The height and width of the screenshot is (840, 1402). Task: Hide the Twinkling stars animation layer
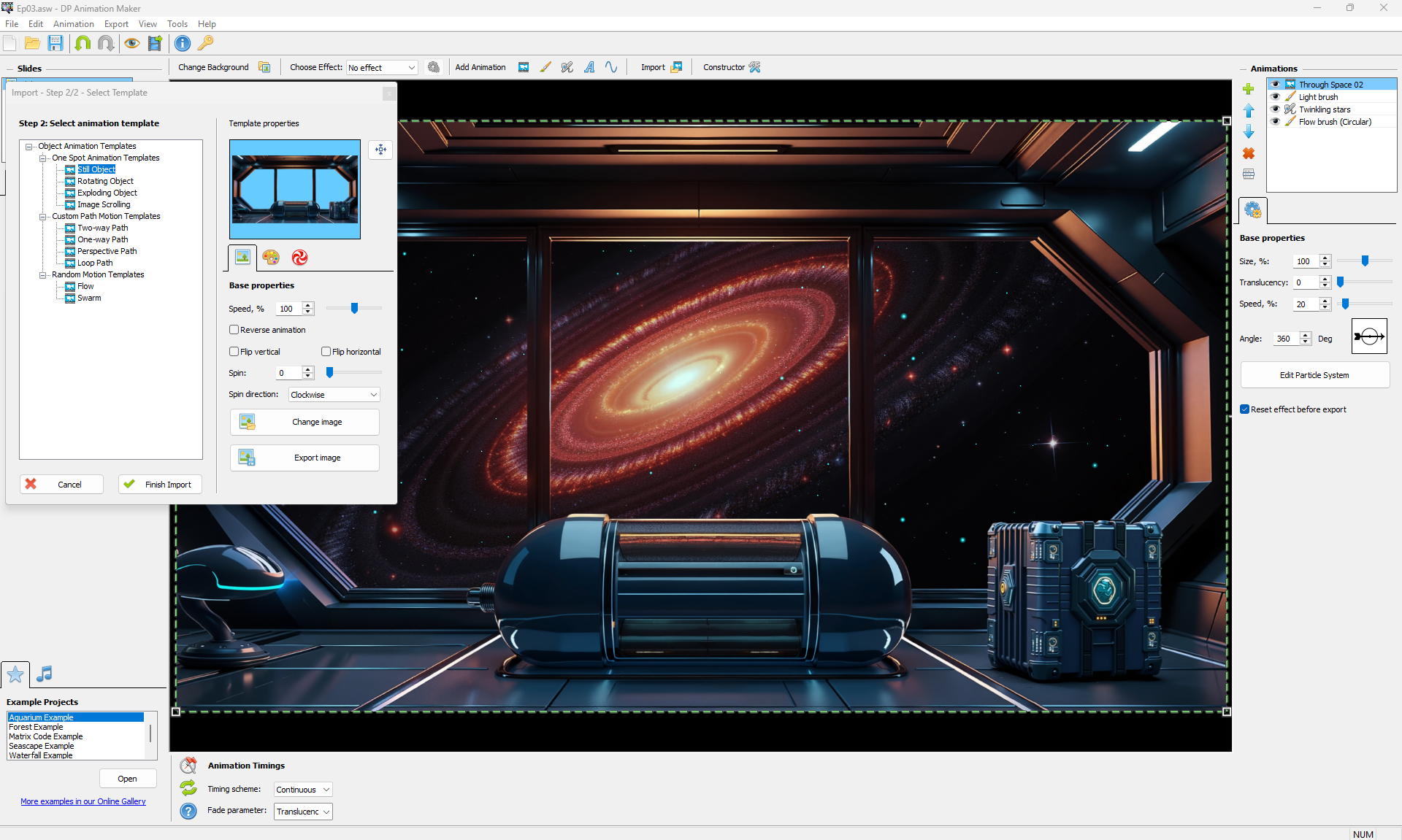coord(1276,109)
